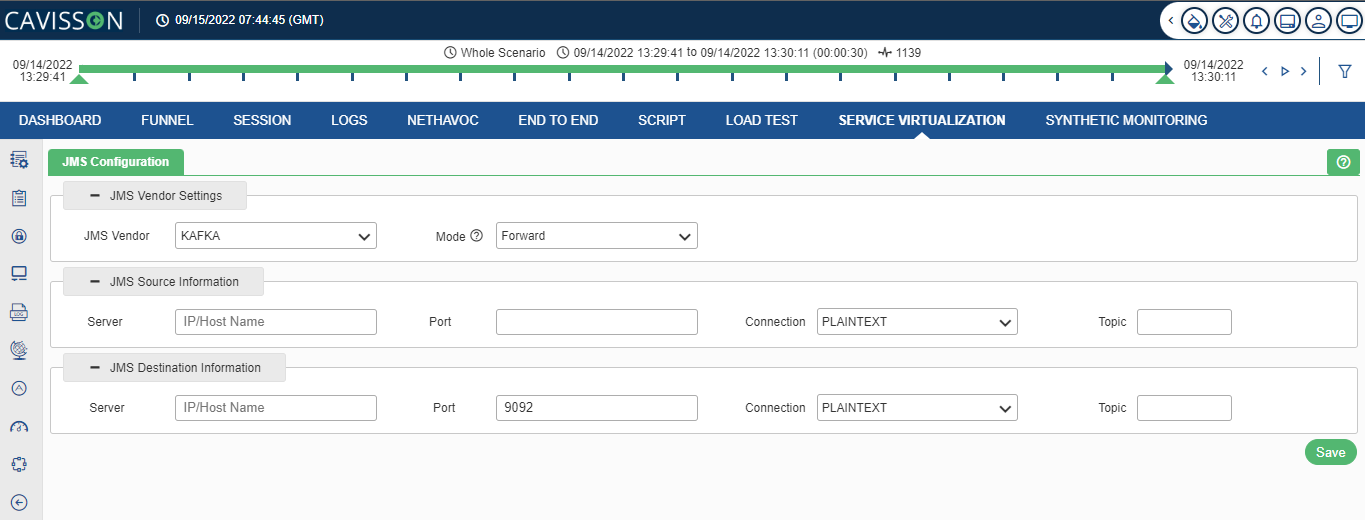Click the Save button
The width and height of the screenshot is (1365, 520).
1331,452
